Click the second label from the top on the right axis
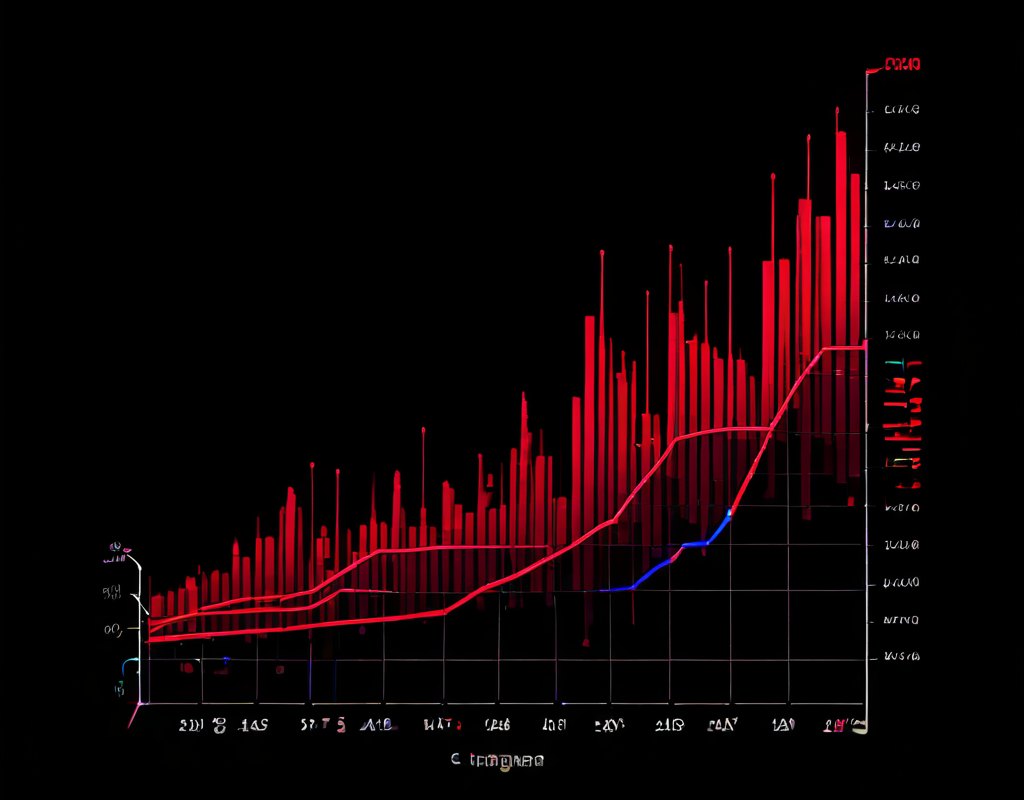 click(x=902, y=109)
